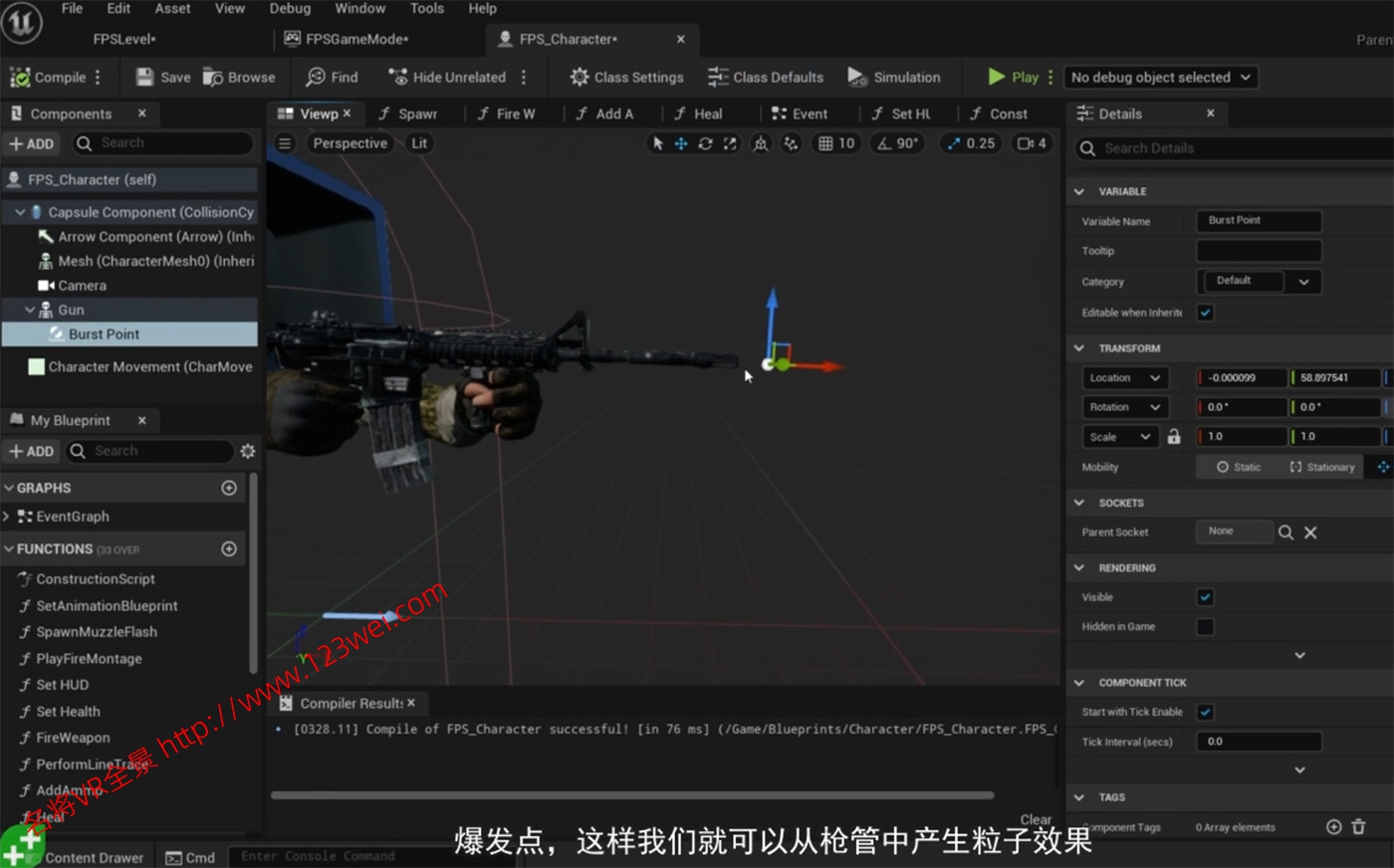Activate Hide Unrelated in the toolbar
Viewport: 1394px width, 868px height.
click(447, 77)
